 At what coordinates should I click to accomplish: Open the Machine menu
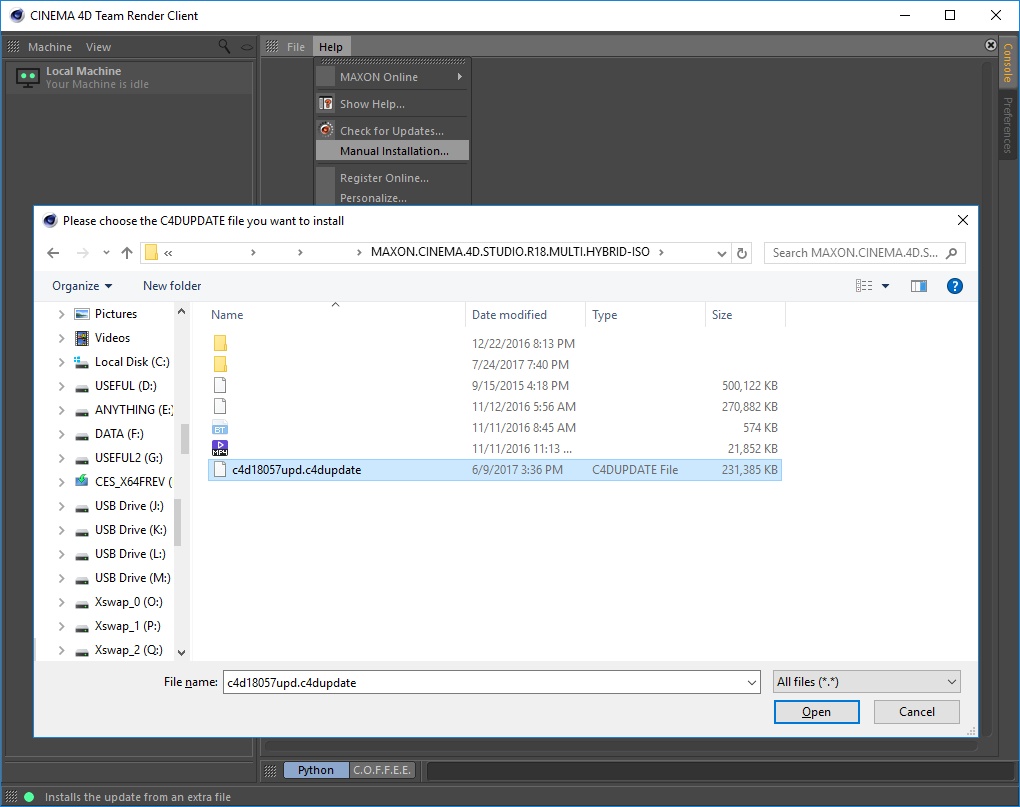pyautogui.click(x=49, y=47)
